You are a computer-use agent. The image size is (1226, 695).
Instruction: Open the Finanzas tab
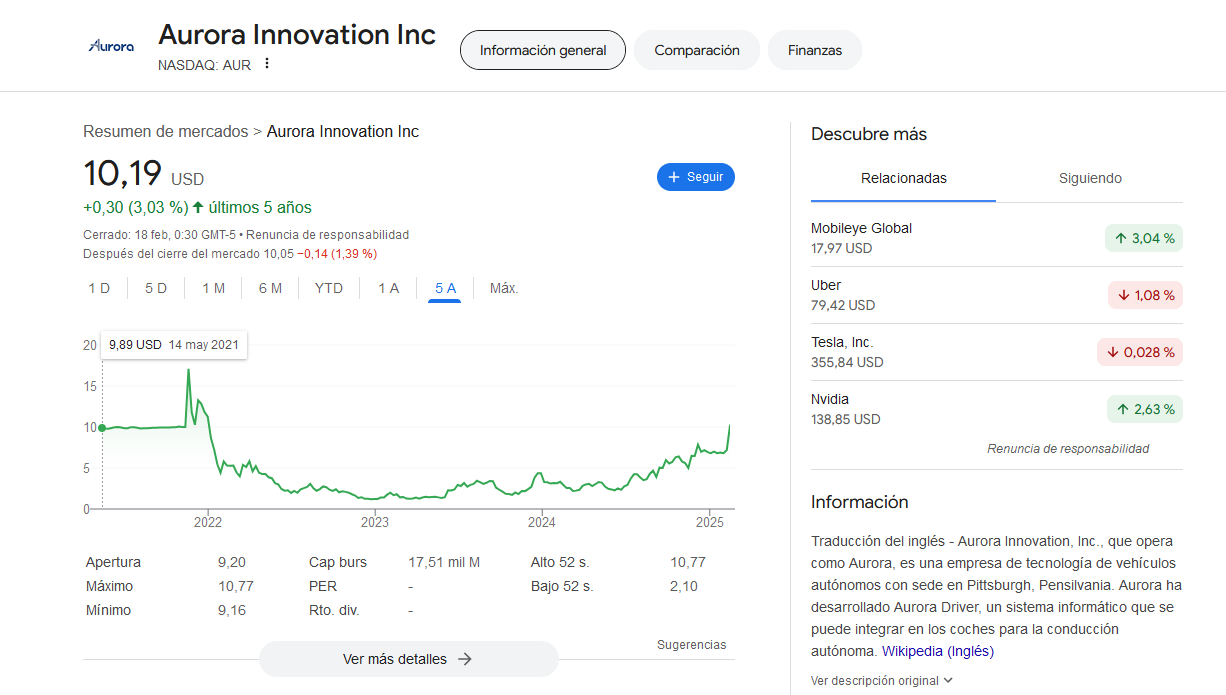815,50
